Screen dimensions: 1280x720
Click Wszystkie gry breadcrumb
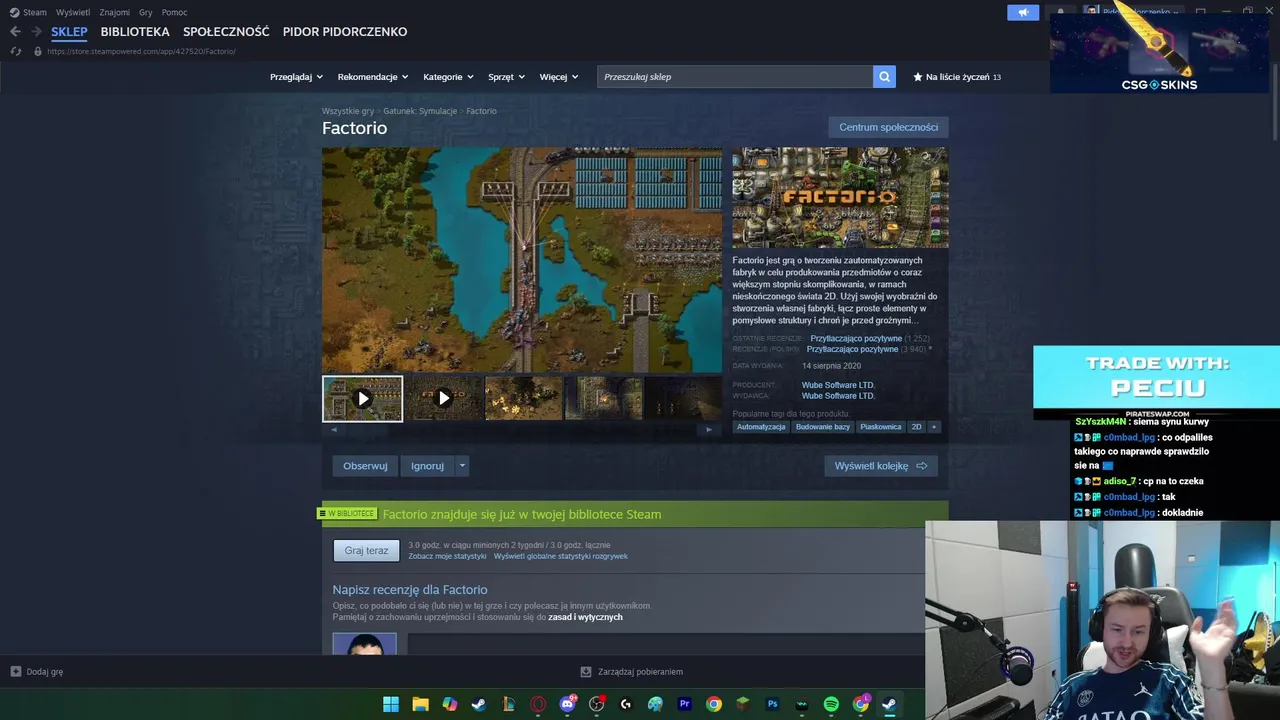click(348, 111)
